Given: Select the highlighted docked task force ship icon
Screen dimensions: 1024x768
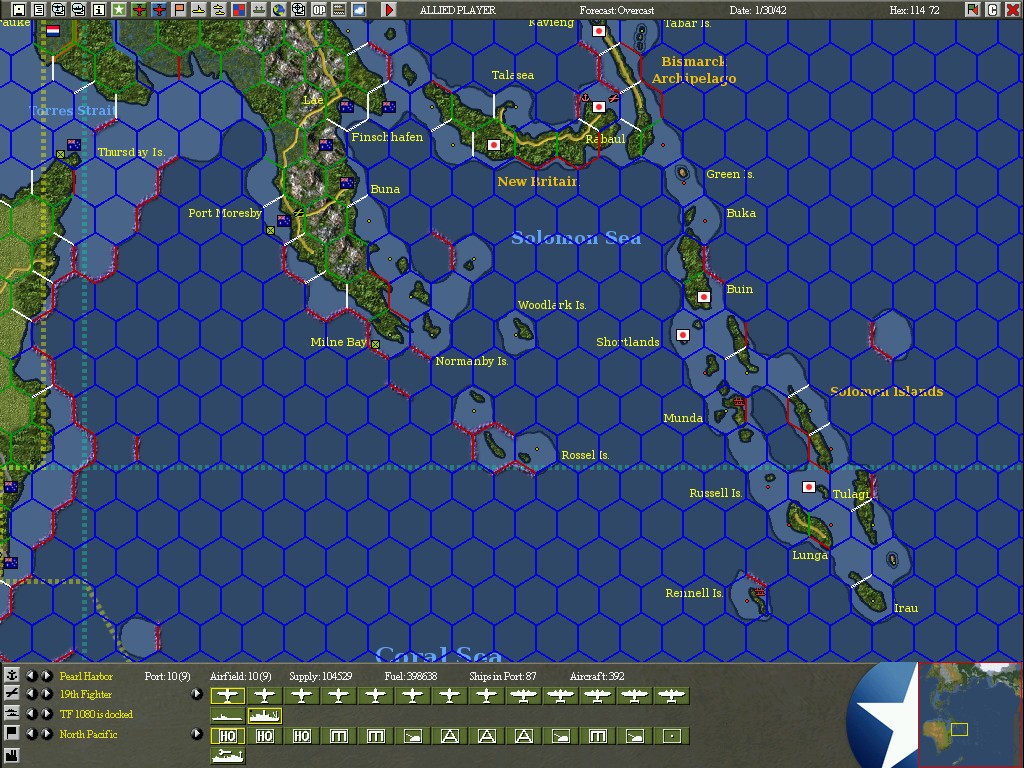Looking at the screenshot, I should click(264, 716).
